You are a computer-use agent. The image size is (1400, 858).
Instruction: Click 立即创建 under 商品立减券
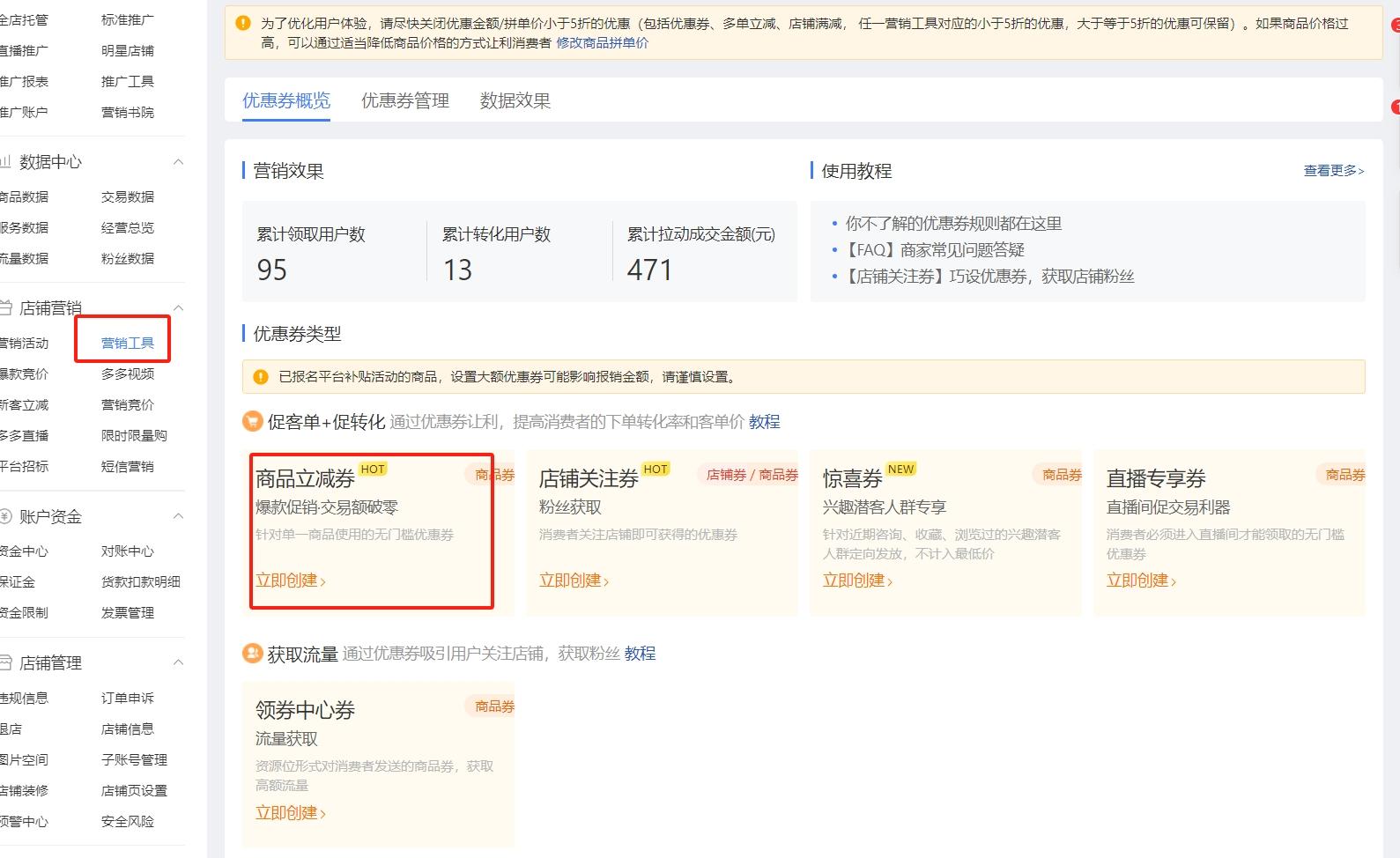click(x=291, y=581)
